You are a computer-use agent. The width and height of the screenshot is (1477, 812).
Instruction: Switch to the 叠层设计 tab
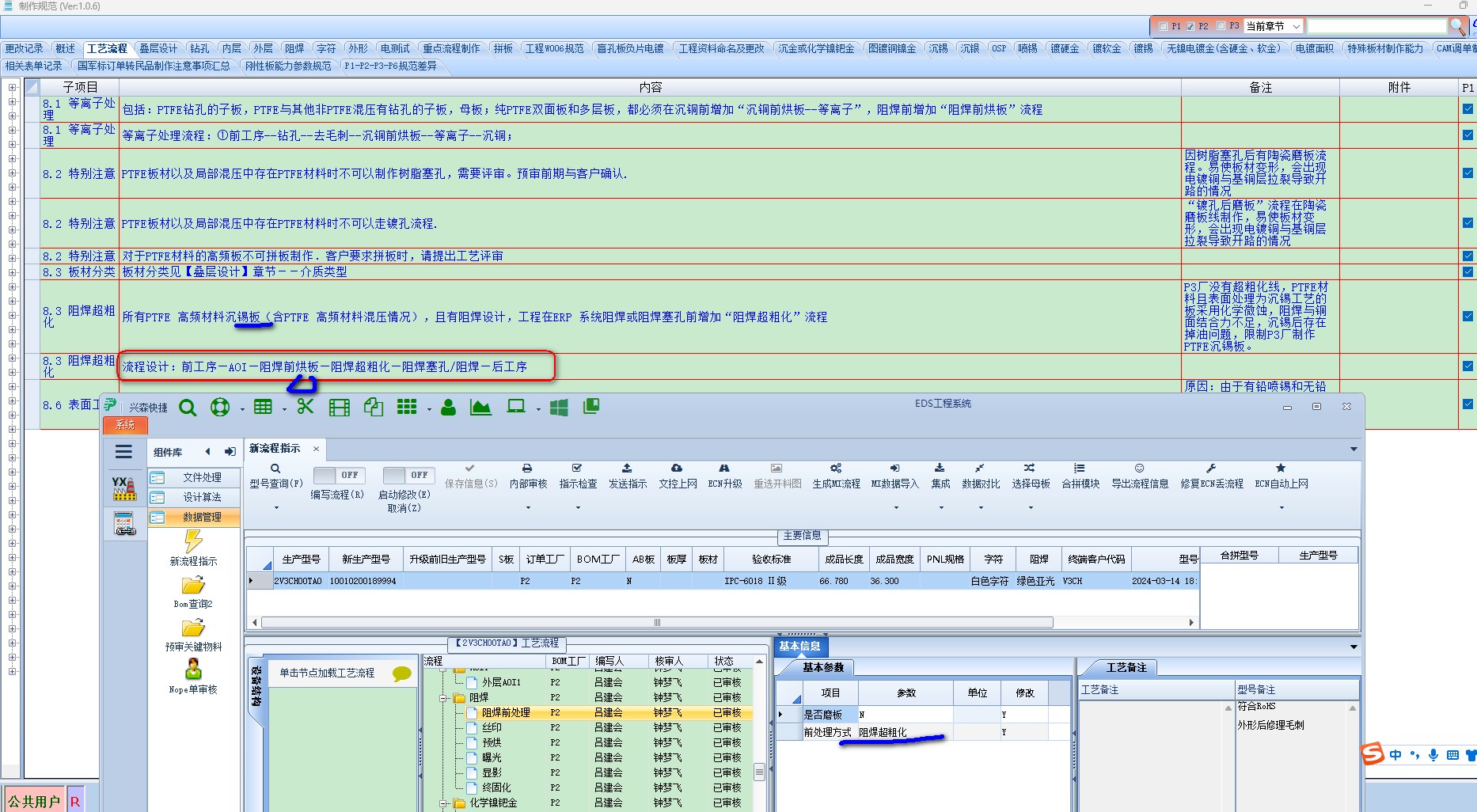click(158, 48)
